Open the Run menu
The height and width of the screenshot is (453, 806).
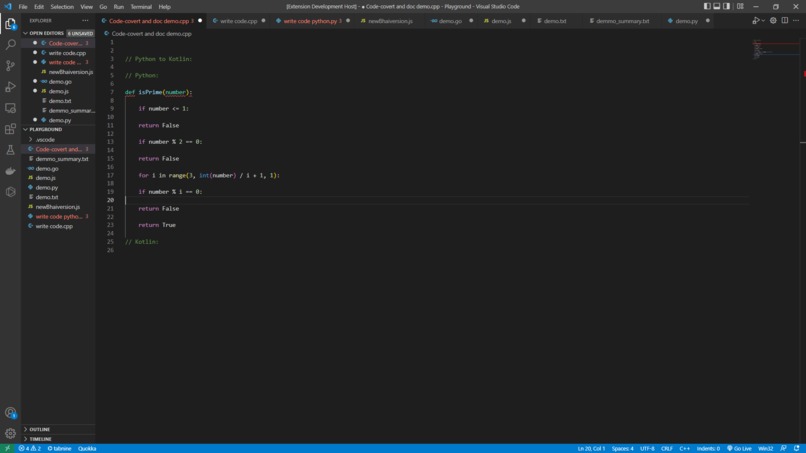[x=119, y=7]
